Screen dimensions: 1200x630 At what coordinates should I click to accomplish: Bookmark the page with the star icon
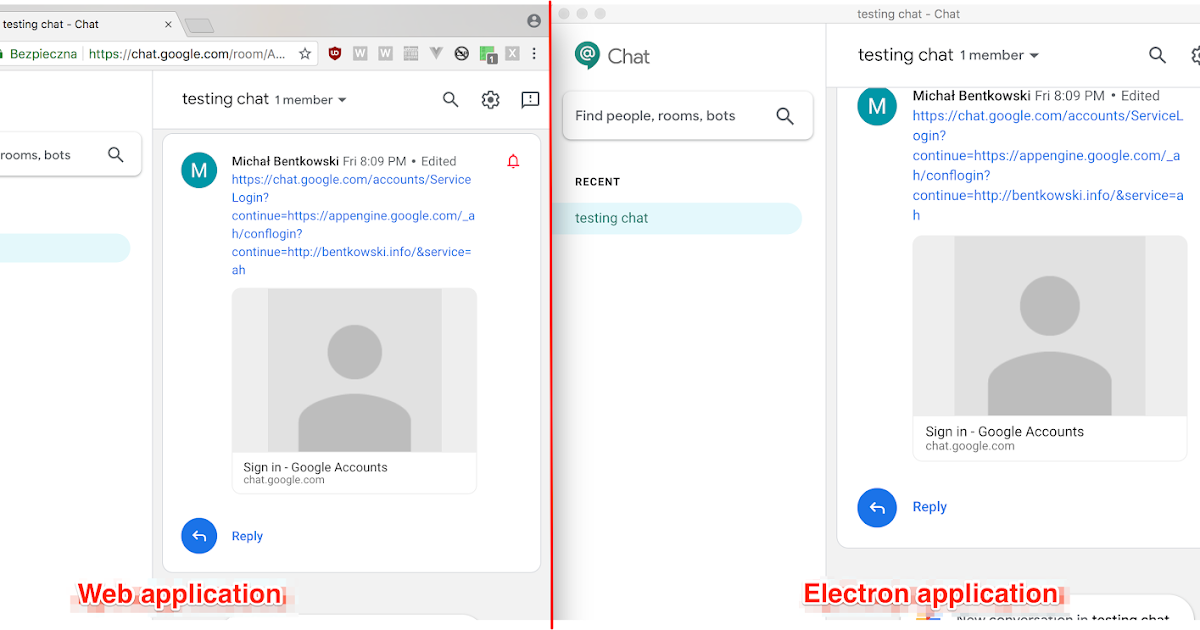[305, 54]
